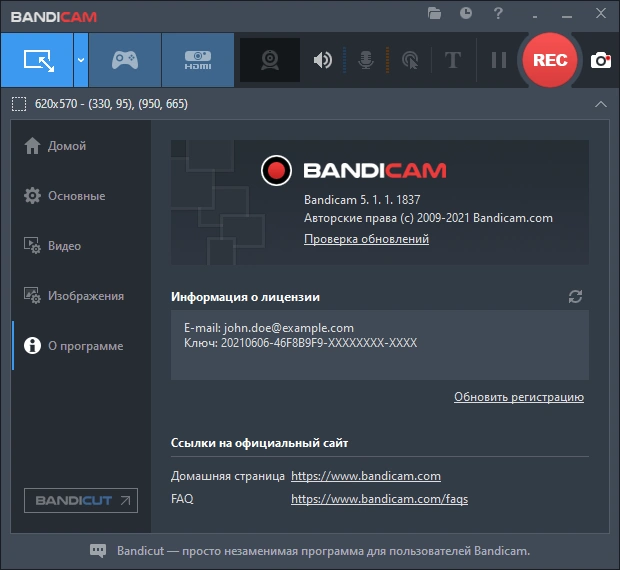Open the bandicam.com/faqs link
Image resolution: width=620 pixels, height=570 pixels.
[x=379, y=499]
